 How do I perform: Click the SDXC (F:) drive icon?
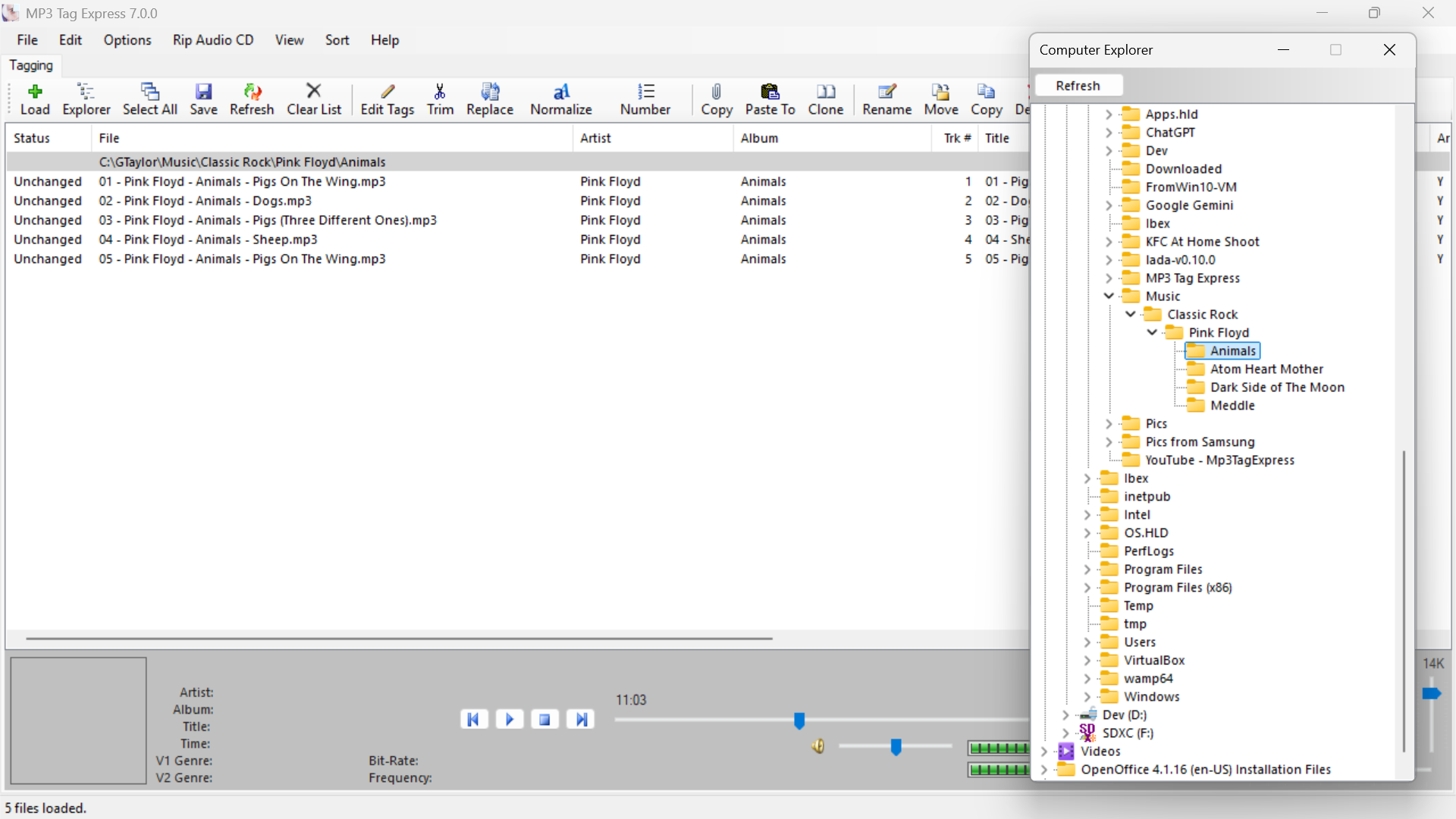click(x=1087, y=733)
